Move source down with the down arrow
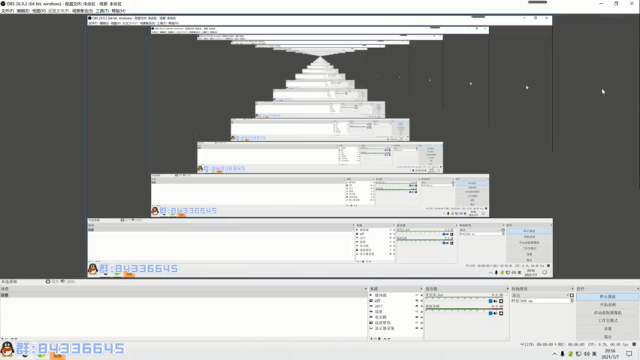640x360 pixels. pyautogui.click(x=389, y=339)
